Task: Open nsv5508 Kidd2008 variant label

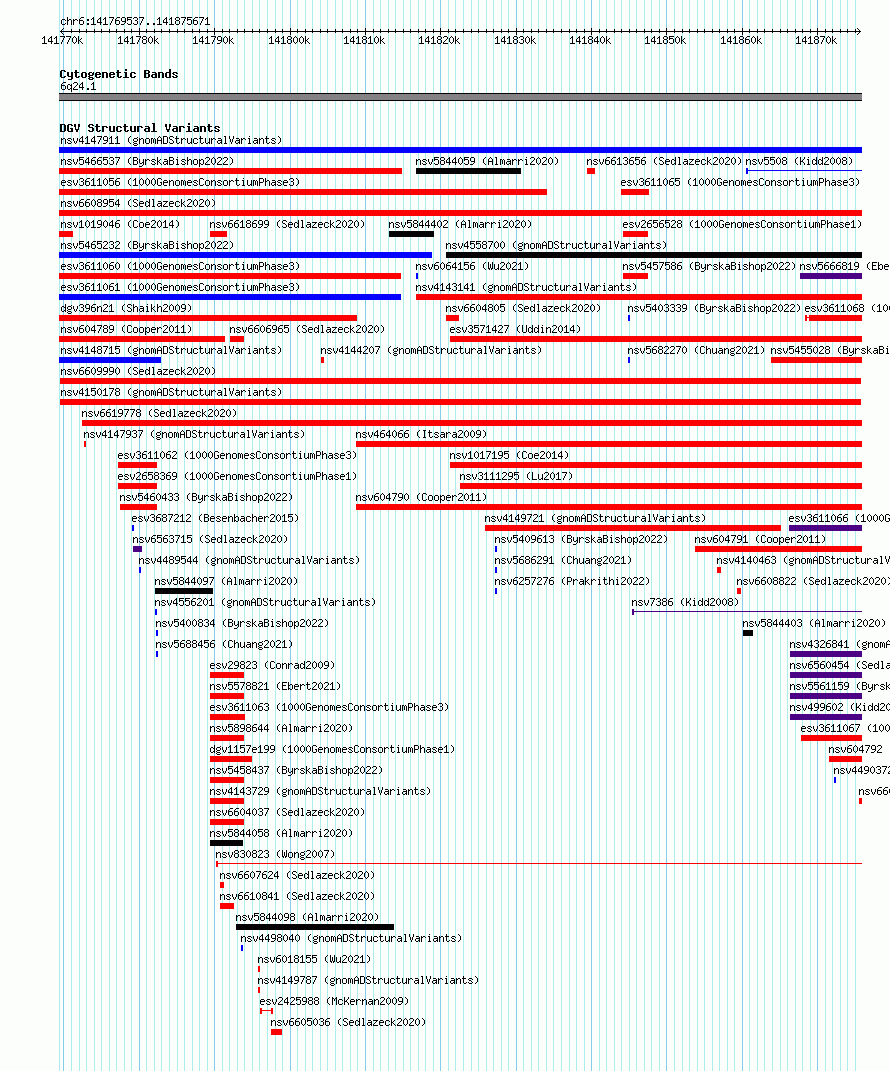Action: pos(799,161)
